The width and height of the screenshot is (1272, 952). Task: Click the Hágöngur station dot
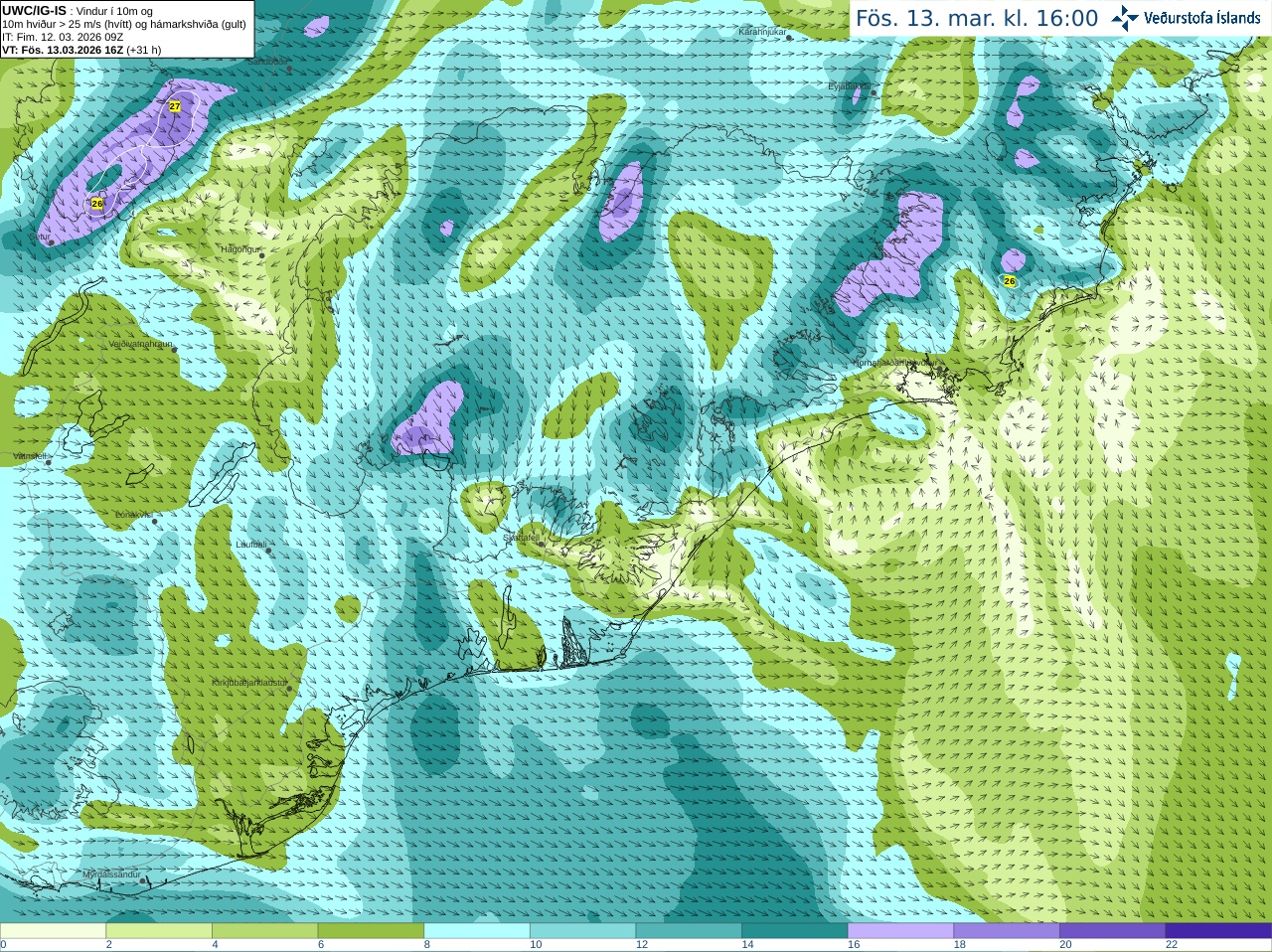click(262, 255)
